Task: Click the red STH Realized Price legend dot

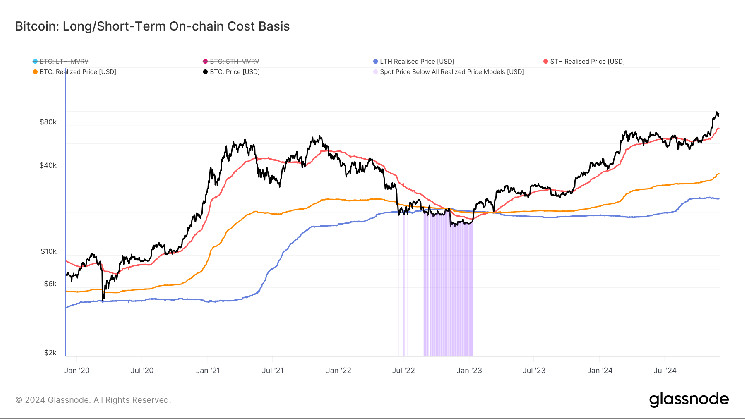Action: pos(544,63)
